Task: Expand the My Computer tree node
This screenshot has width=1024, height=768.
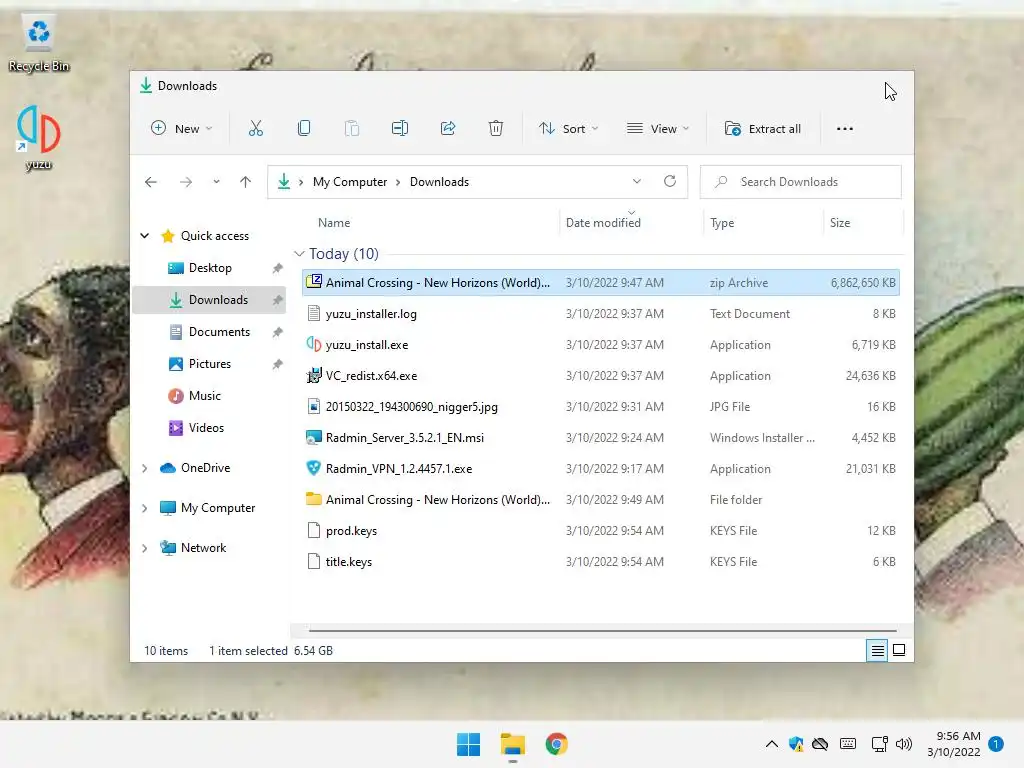Action: [145, 508]
